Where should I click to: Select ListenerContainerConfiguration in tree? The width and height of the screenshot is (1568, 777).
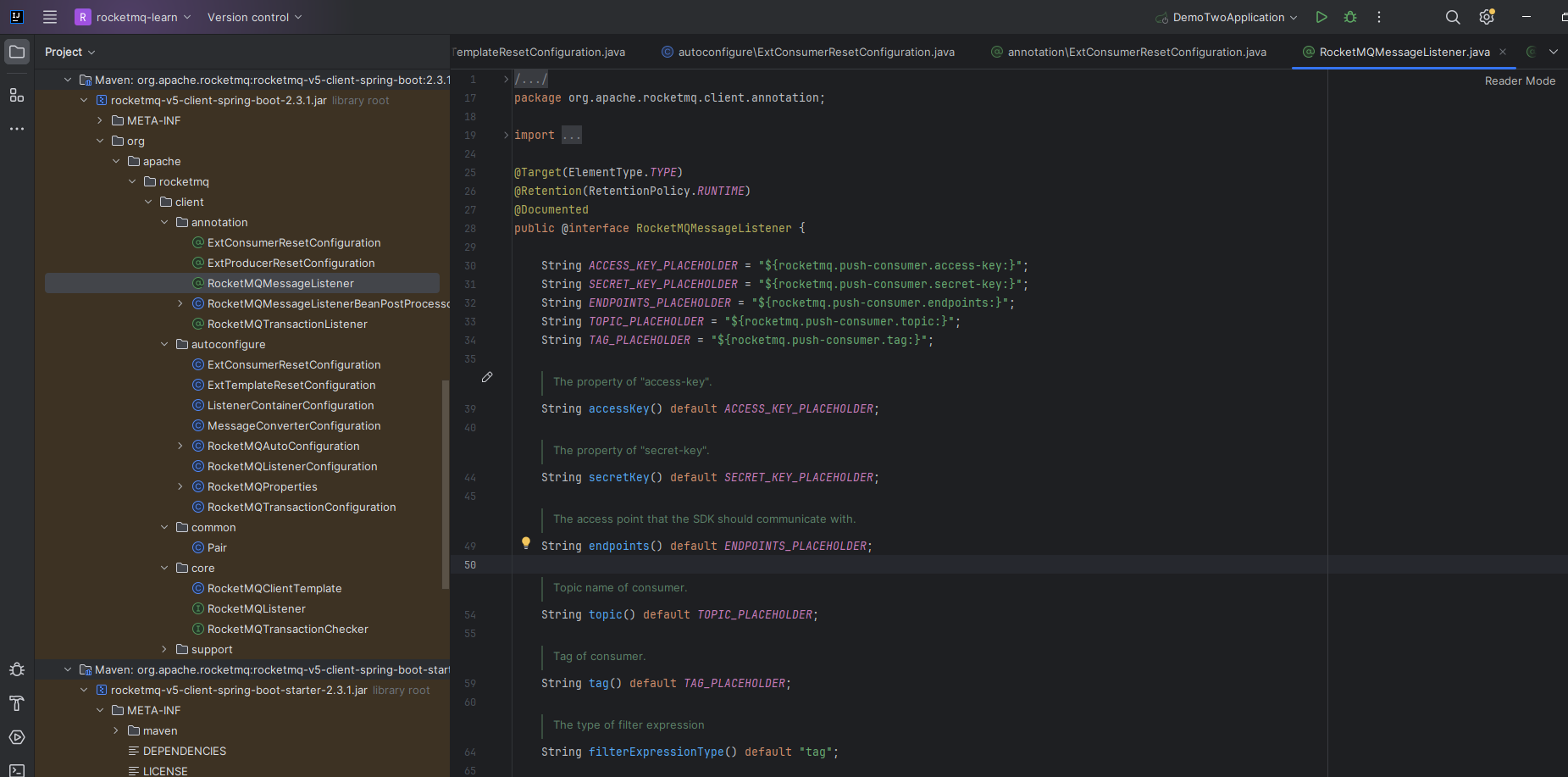click(x=291, y=405)
